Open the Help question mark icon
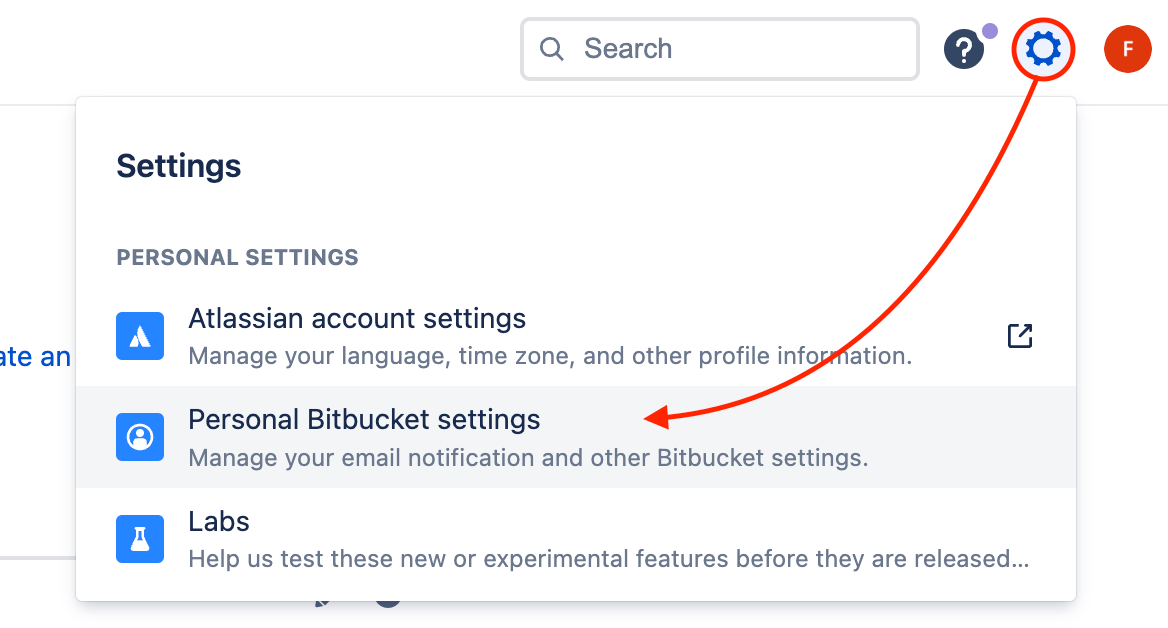Viewport: 1168px width, 628px height. coord(964,50)
